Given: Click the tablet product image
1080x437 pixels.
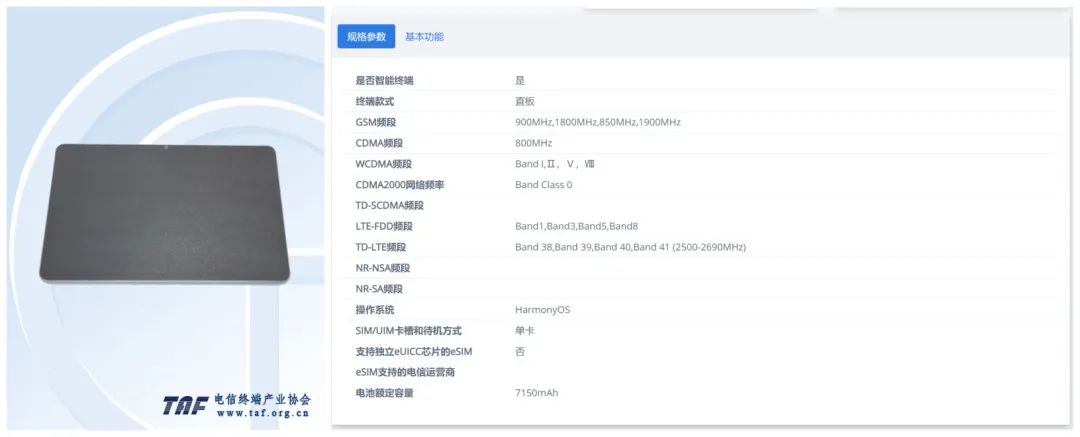Looking at the screenshot, I should (164, 213).
